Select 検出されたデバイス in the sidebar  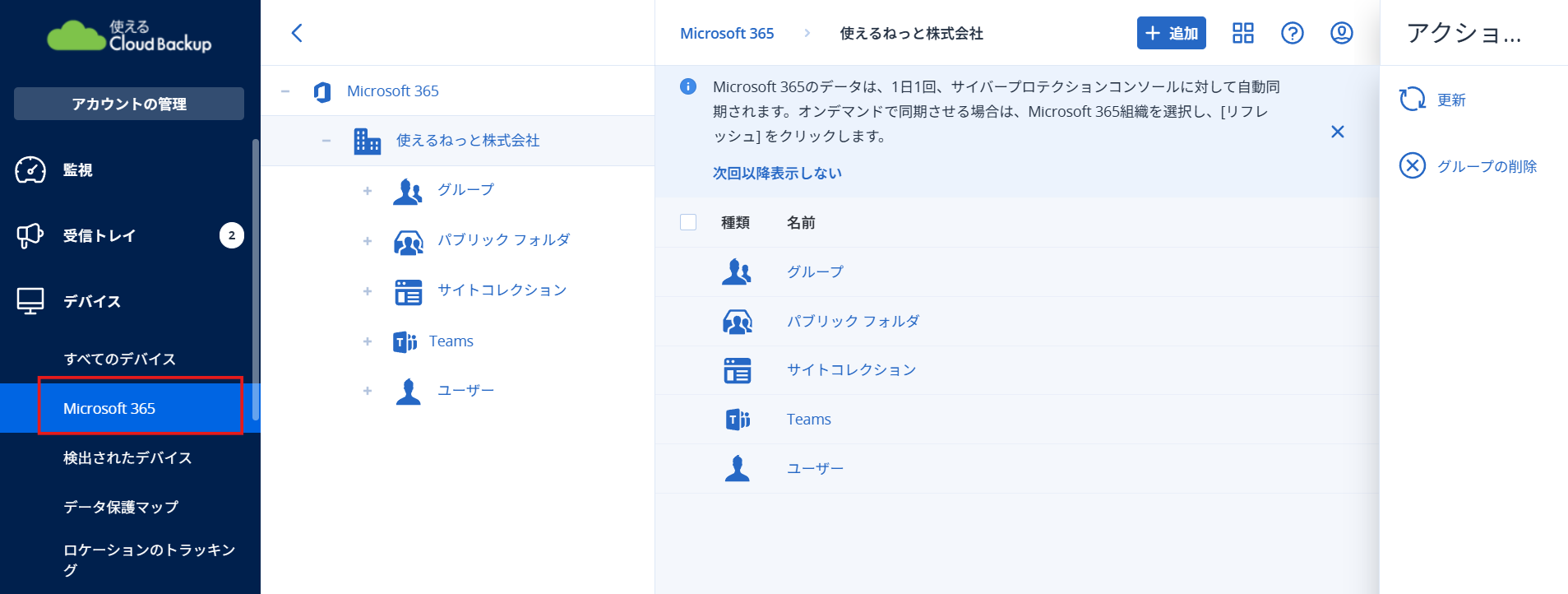(x=127, y=457)
